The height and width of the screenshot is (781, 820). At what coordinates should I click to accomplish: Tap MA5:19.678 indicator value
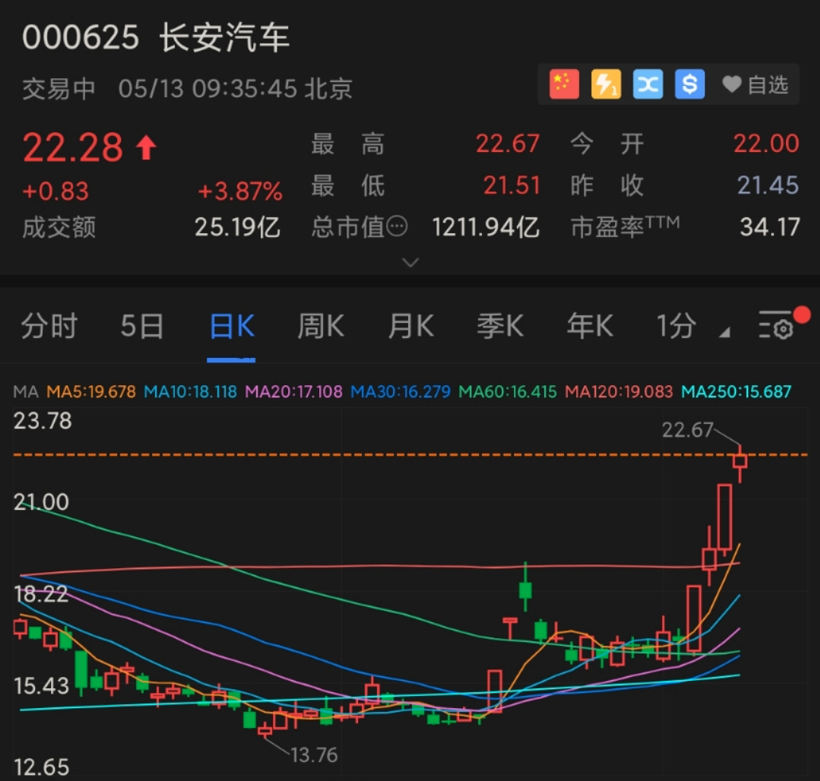click(x=91, y=391)
